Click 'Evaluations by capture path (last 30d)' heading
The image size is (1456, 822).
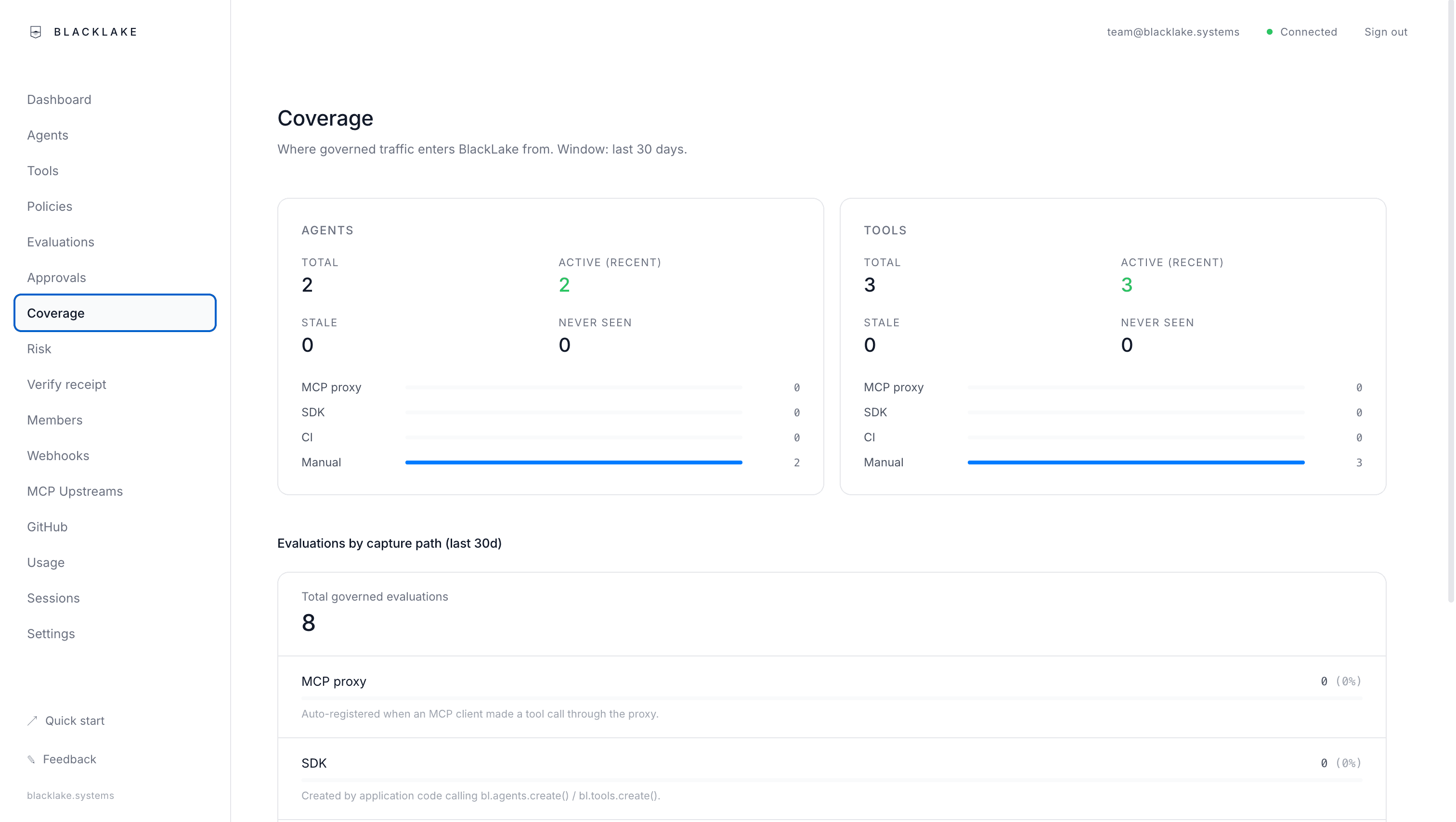tap(390, 543)
